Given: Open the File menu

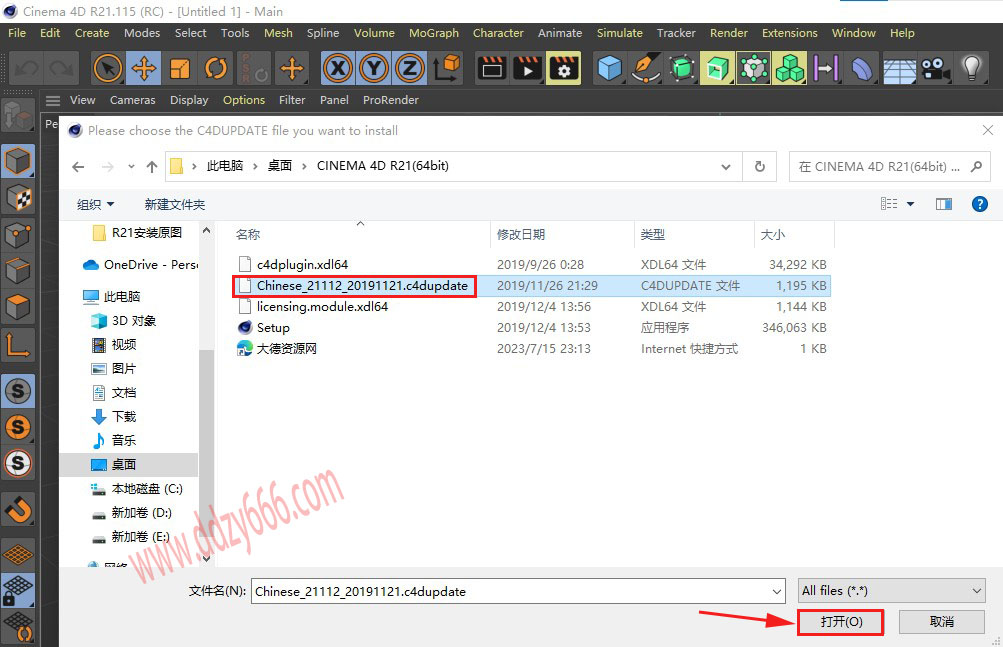Looking at the screenshot, I should click(17, 33).
